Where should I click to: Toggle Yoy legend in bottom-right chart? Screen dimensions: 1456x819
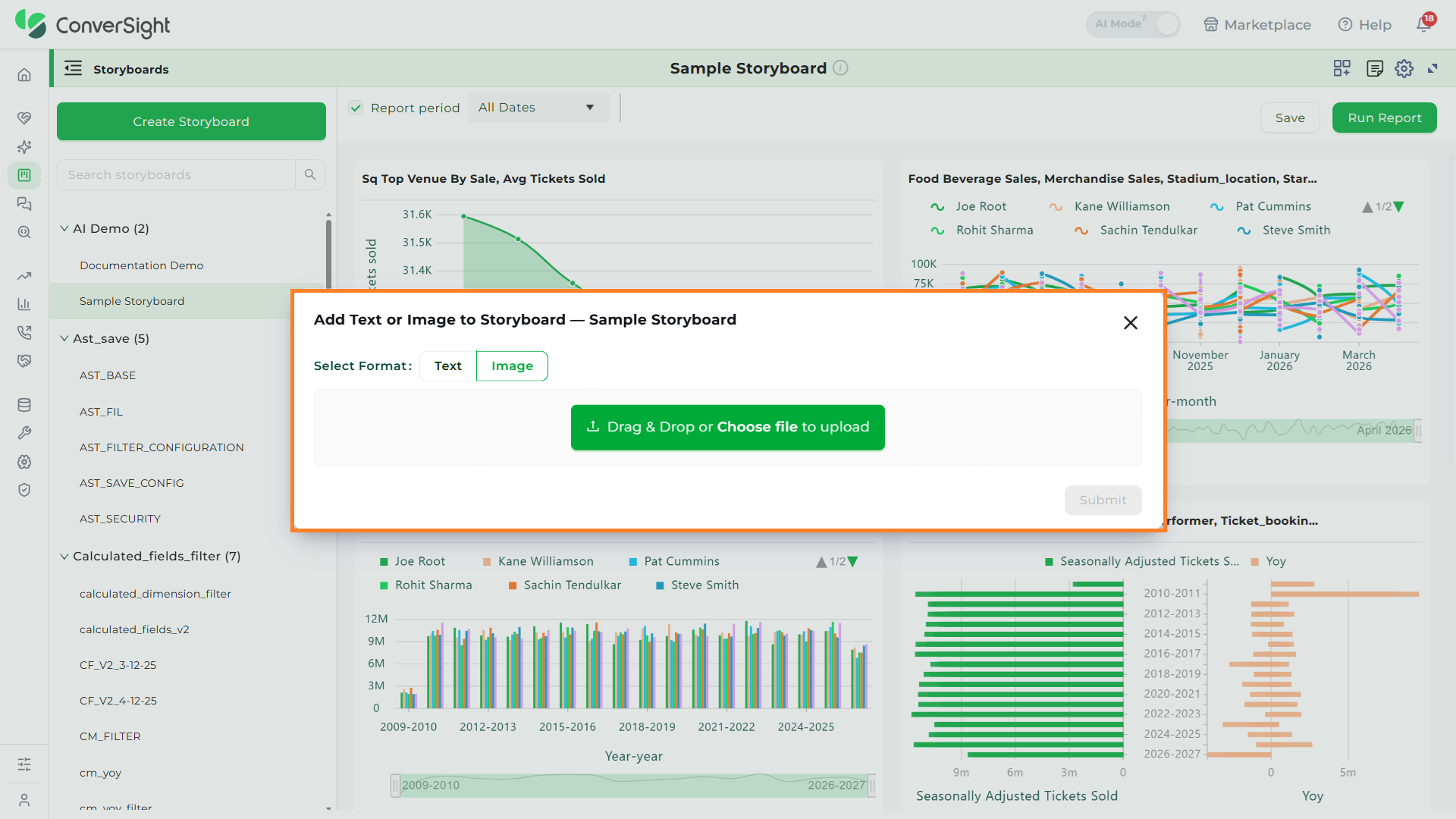(1269, 561)
